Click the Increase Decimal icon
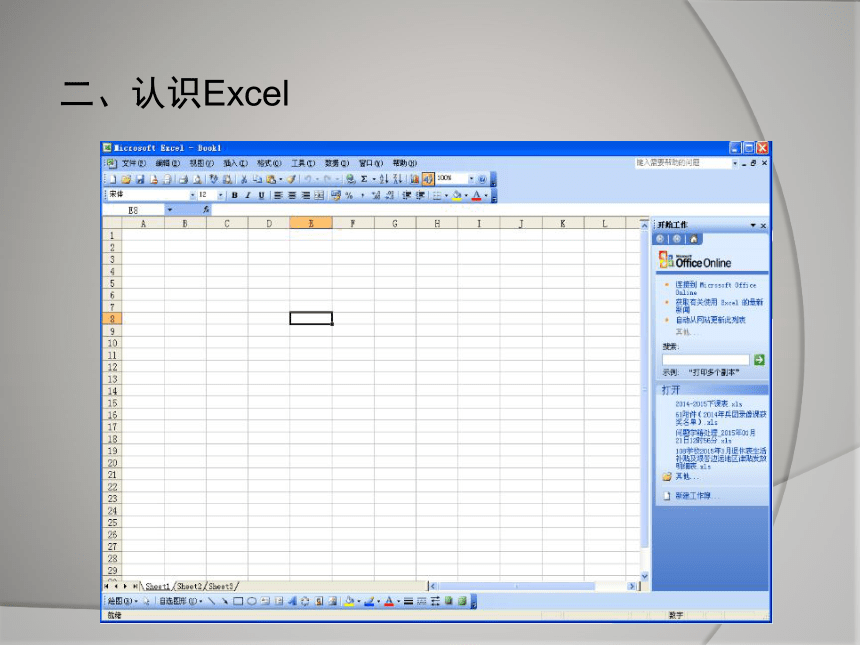The image size is (860, 645). pyautogui.click(x=376, y=195)
